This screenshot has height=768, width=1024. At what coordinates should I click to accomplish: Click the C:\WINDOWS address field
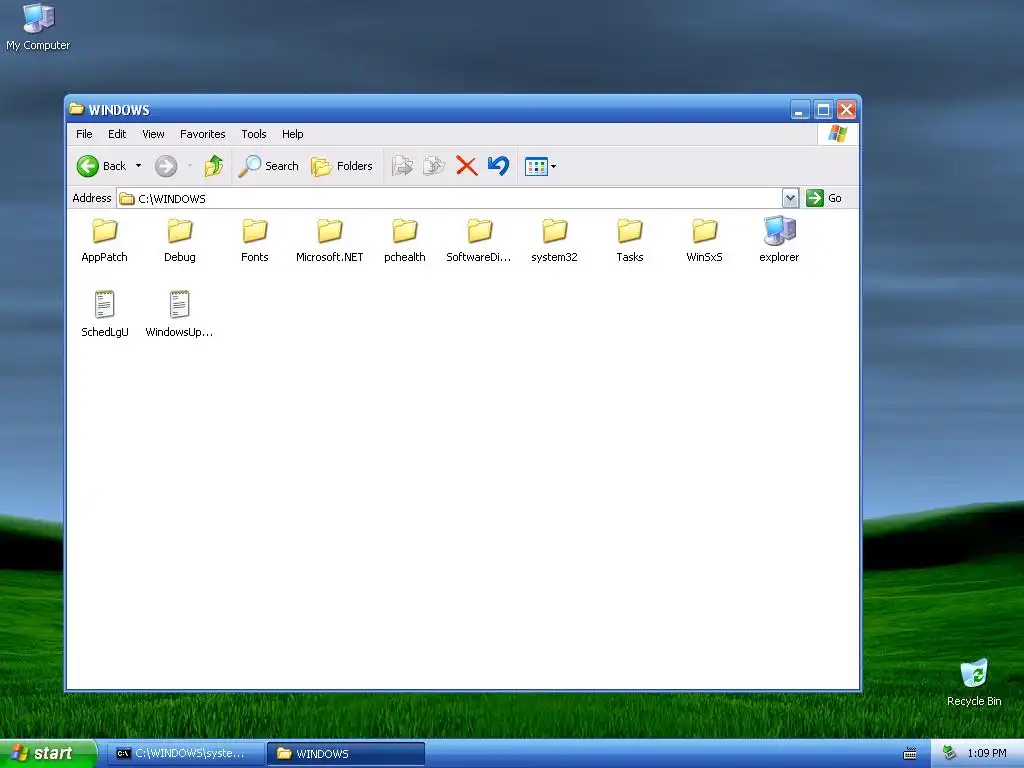[x=449, y=198]
